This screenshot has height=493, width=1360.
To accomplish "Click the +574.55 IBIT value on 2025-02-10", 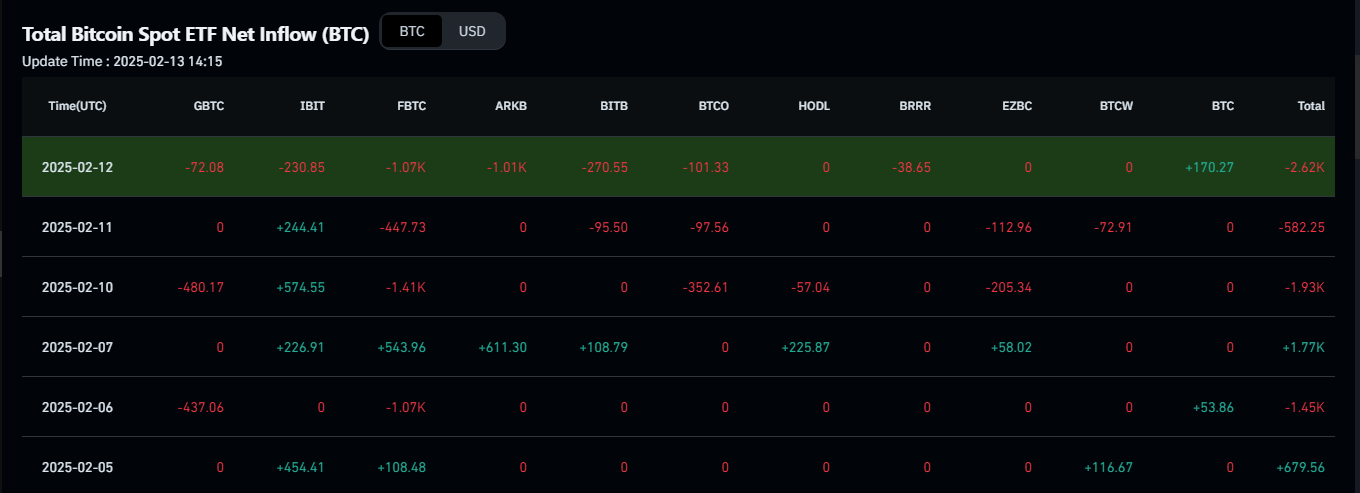I will click(301, 287).
